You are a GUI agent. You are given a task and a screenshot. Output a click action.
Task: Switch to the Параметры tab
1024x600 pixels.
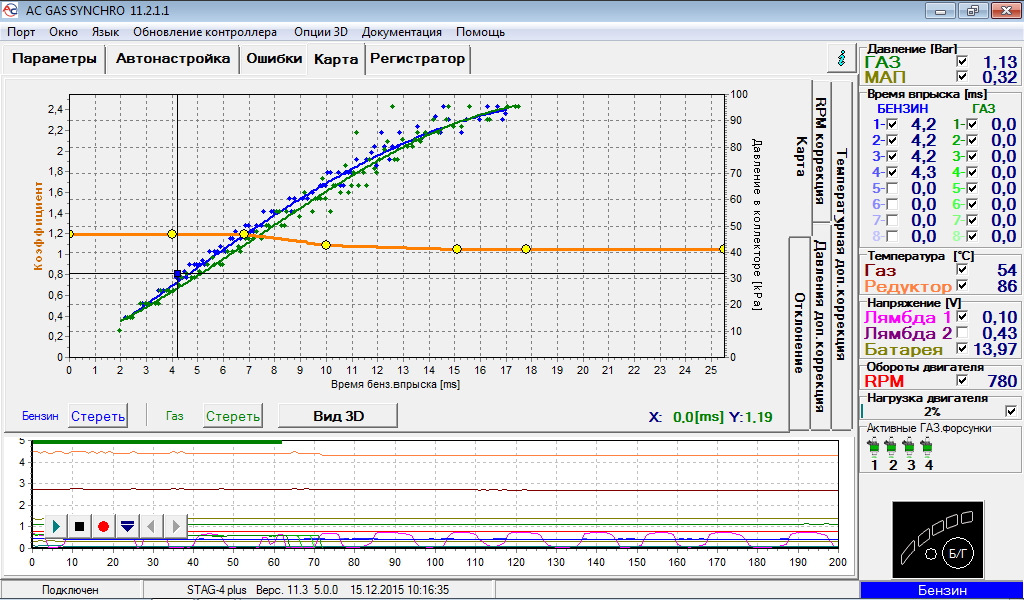coord(54,59)
